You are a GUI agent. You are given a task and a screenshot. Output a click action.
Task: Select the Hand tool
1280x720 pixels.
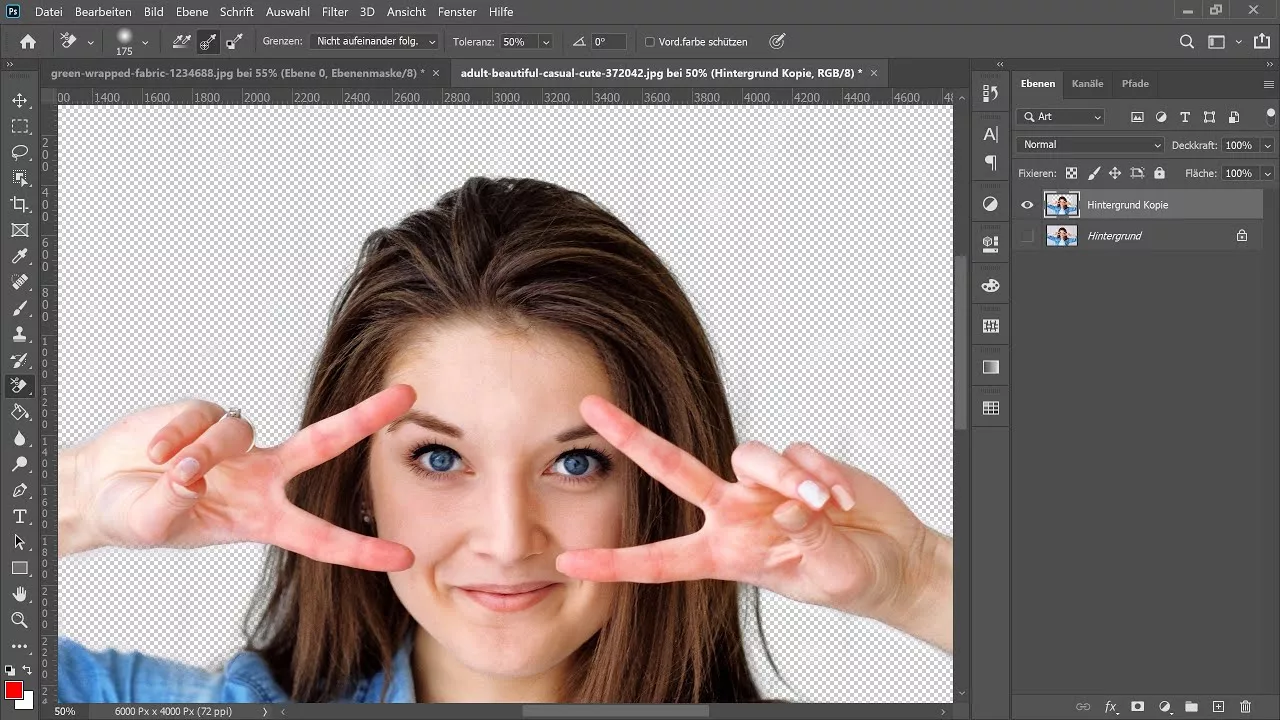coord(20,594)
